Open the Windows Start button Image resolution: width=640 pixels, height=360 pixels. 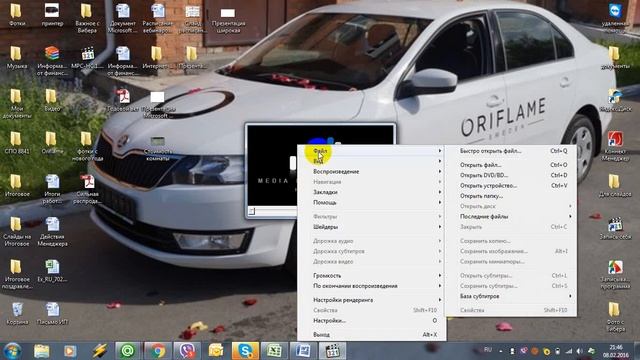pyautogui.click(x=12, y=351)
